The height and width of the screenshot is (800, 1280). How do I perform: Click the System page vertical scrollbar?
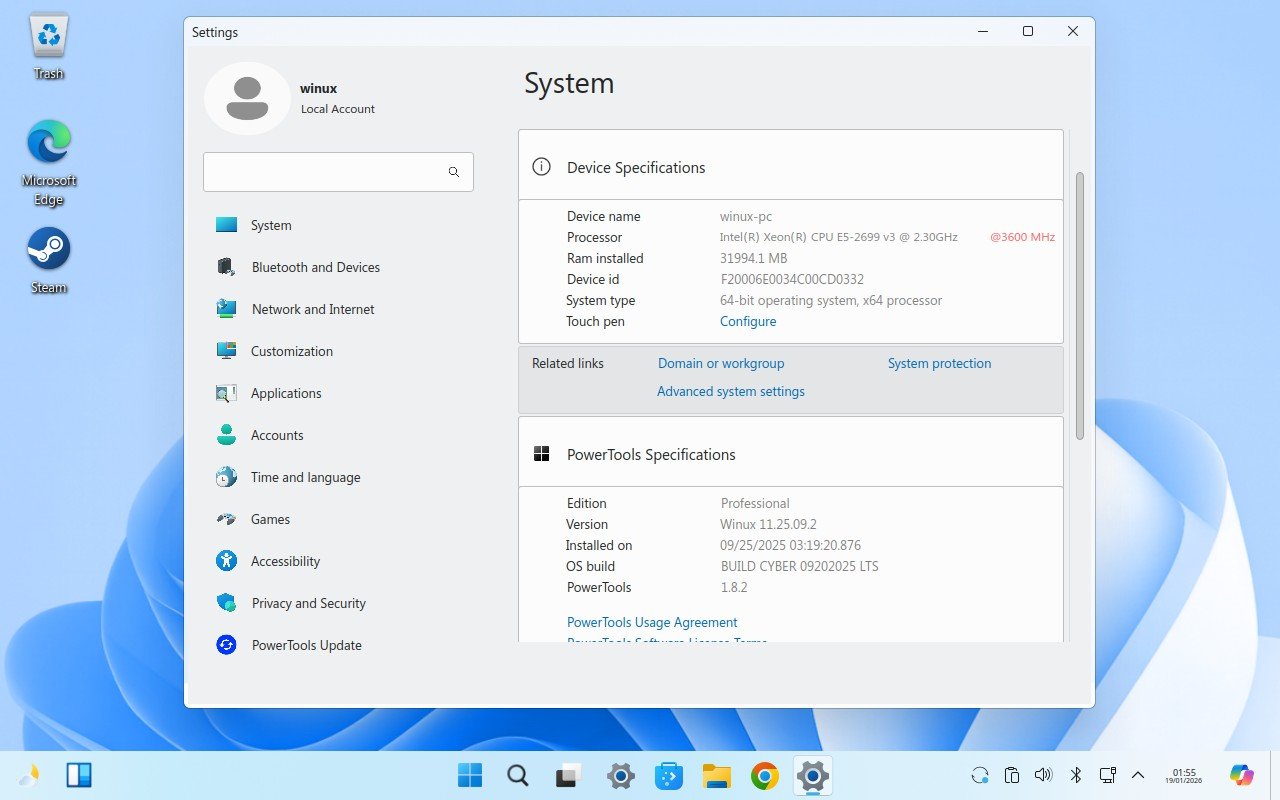1079,305
